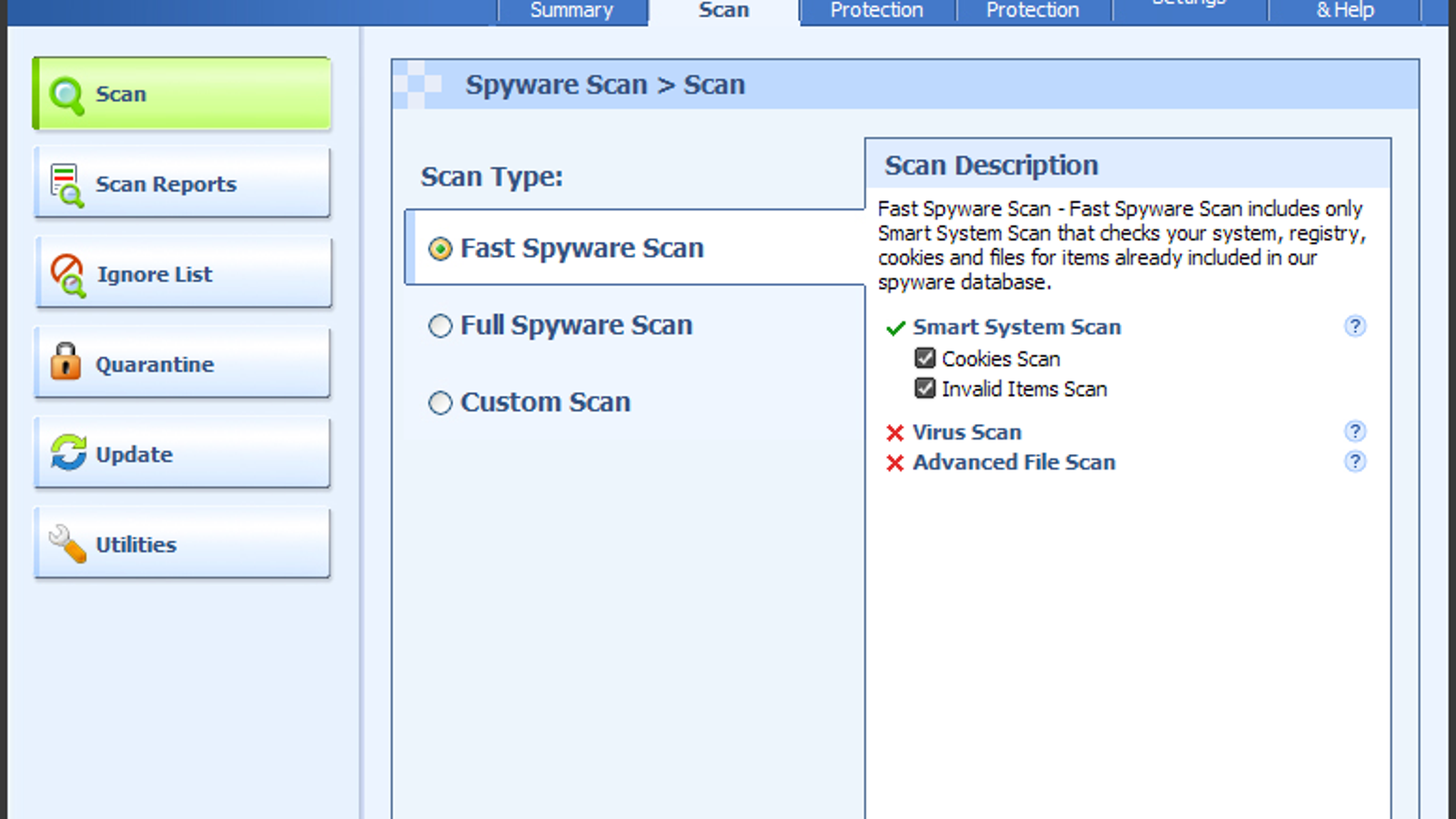Click the Update label text
This screenshot has width=1456, height=819.
click(134, 455)
